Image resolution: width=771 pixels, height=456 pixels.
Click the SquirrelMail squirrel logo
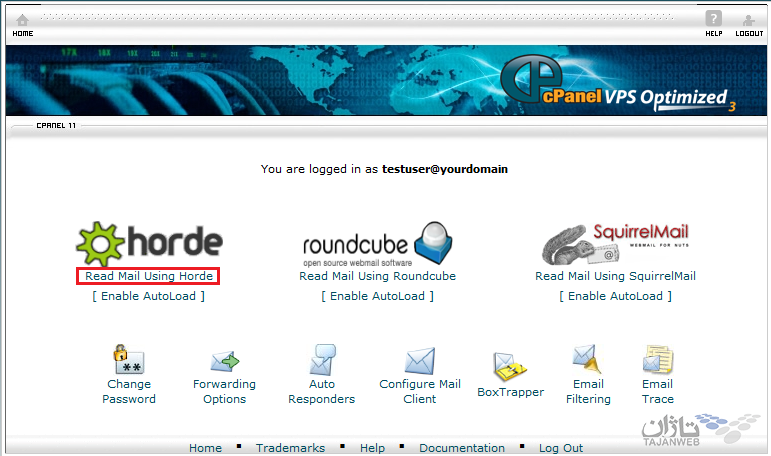pos(615,244)
